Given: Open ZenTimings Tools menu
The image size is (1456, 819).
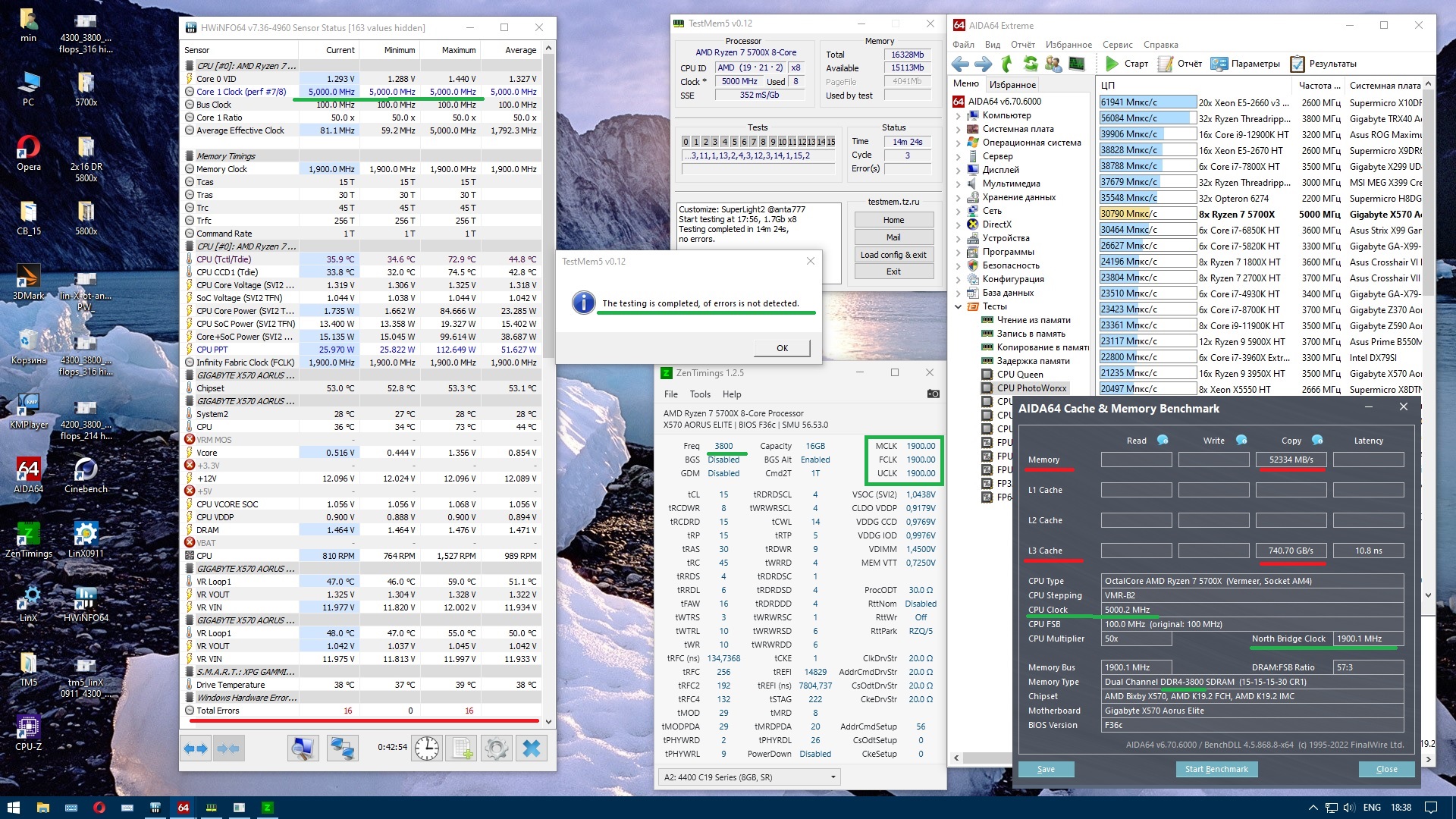Looking at the screenshot, I should point(699,394).
